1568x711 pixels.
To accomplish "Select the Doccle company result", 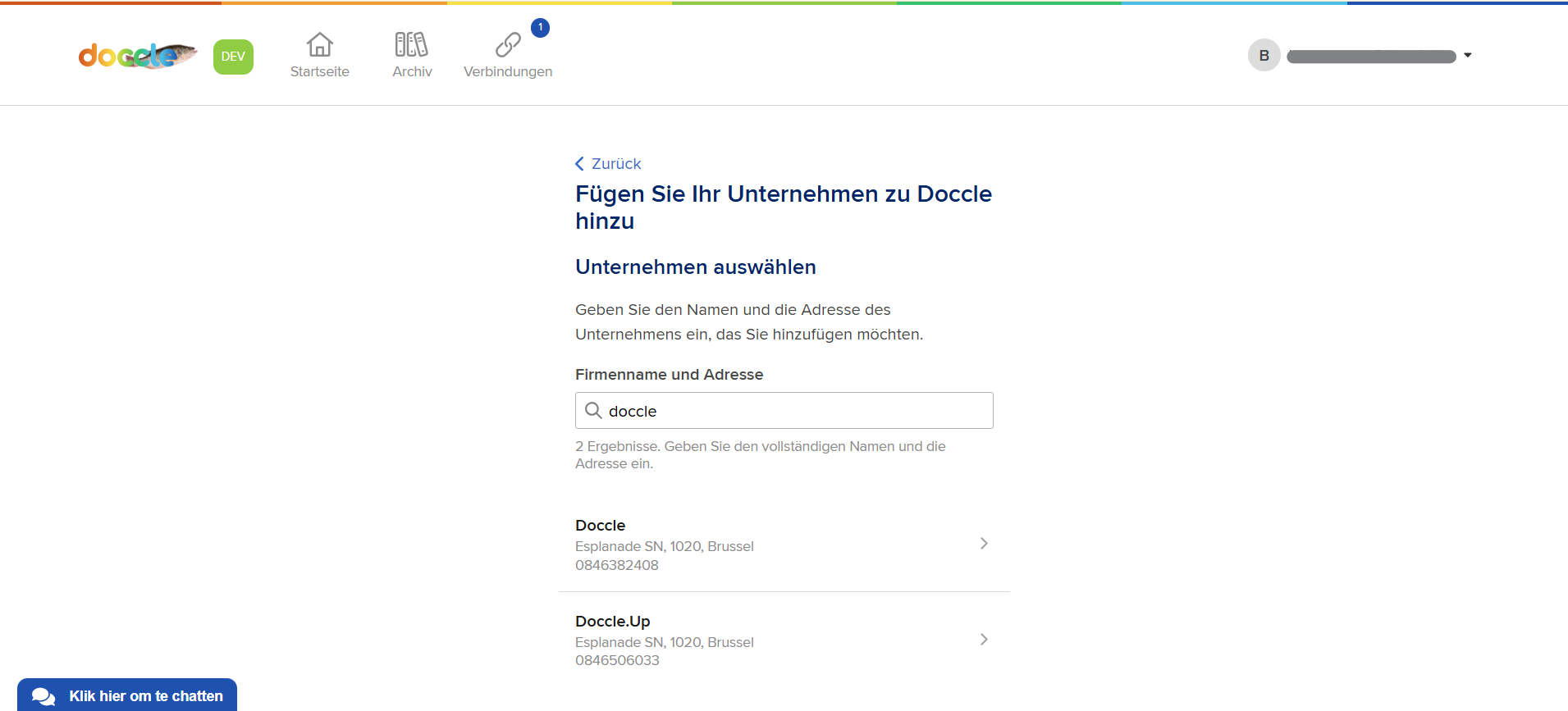I will click(784, 545).
